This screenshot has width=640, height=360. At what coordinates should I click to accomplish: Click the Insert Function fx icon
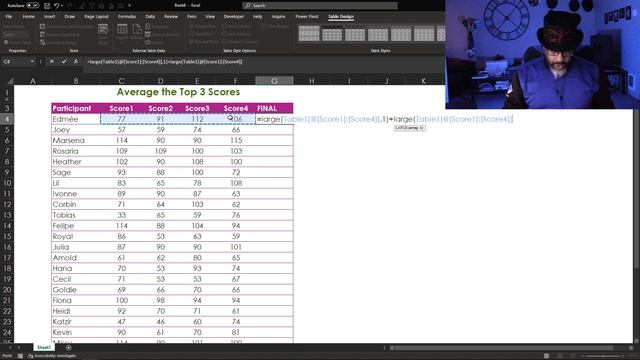[x=76, y=62]
